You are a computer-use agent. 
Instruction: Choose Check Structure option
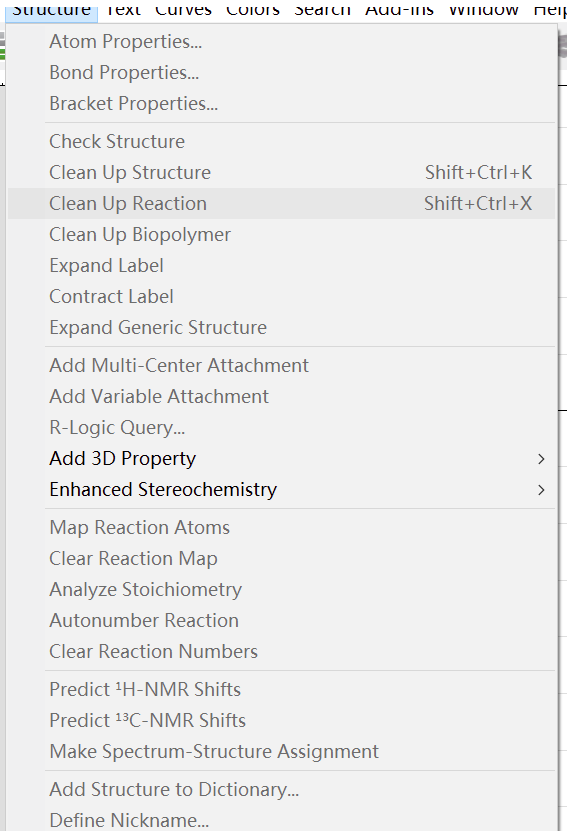281,142
